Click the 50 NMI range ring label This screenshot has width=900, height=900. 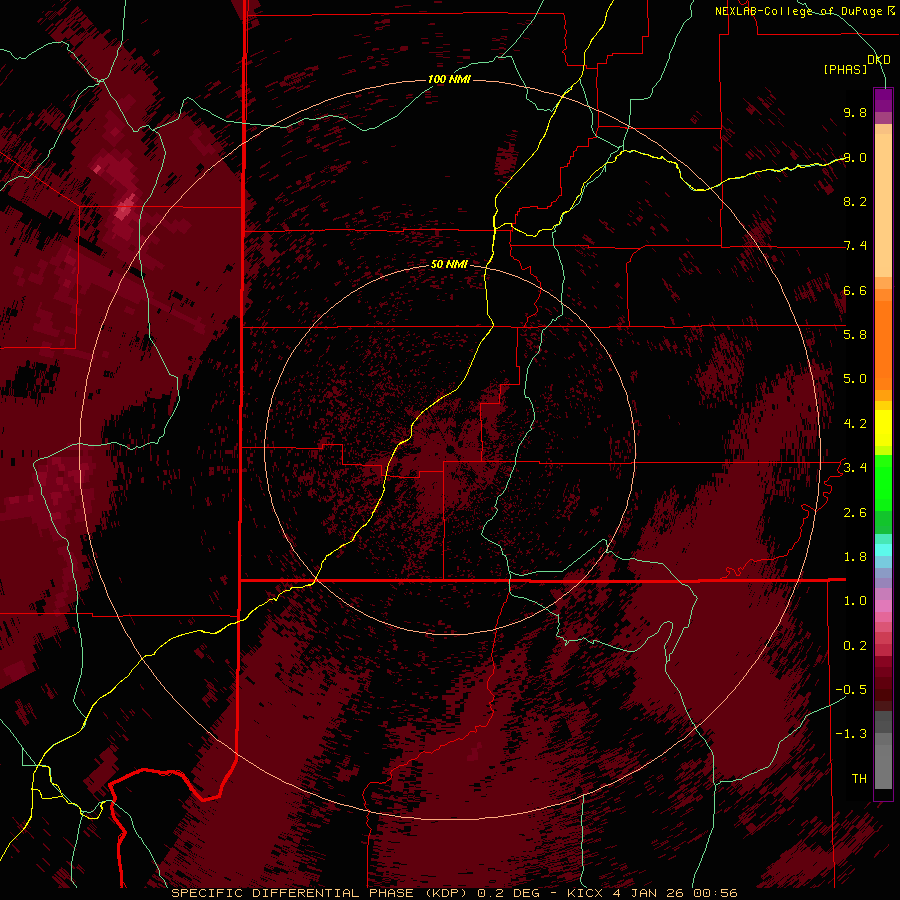point(449,264)
